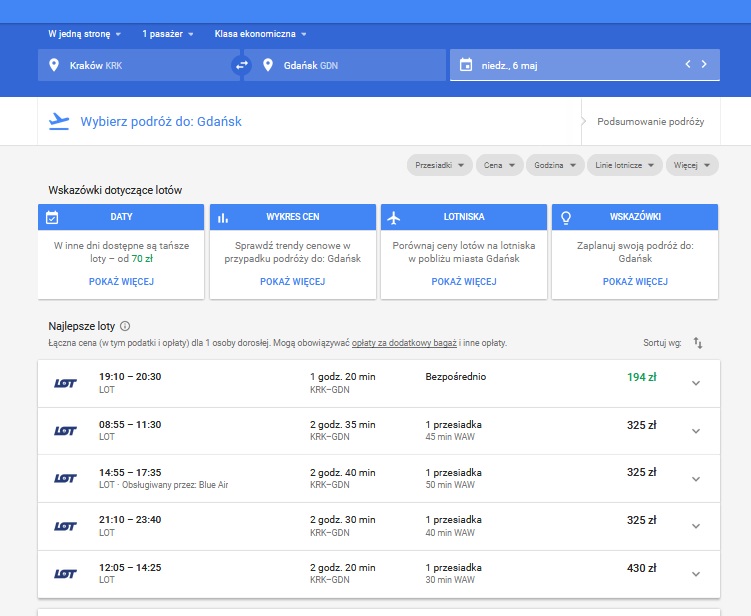Open the Cena filter
751x616 pixels.
tap(500, 165)
